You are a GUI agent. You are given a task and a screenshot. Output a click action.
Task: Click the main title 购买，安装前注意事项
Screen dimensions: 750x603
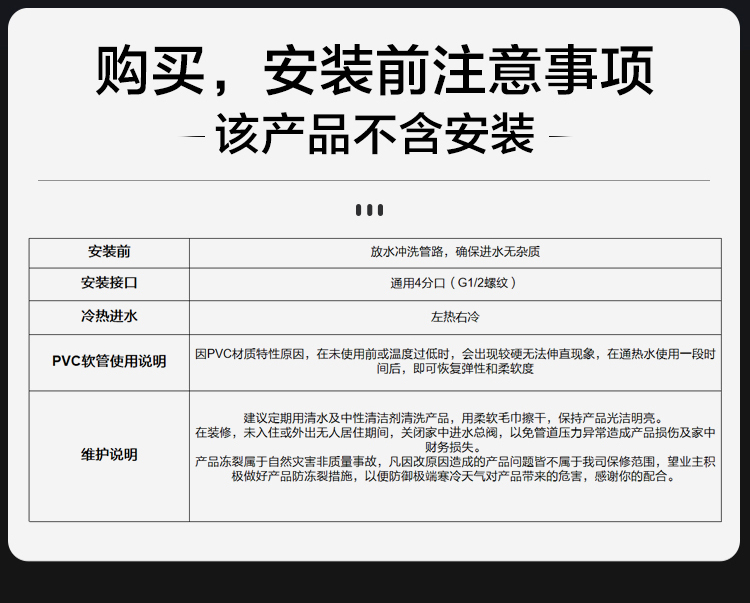click(375, 72)
